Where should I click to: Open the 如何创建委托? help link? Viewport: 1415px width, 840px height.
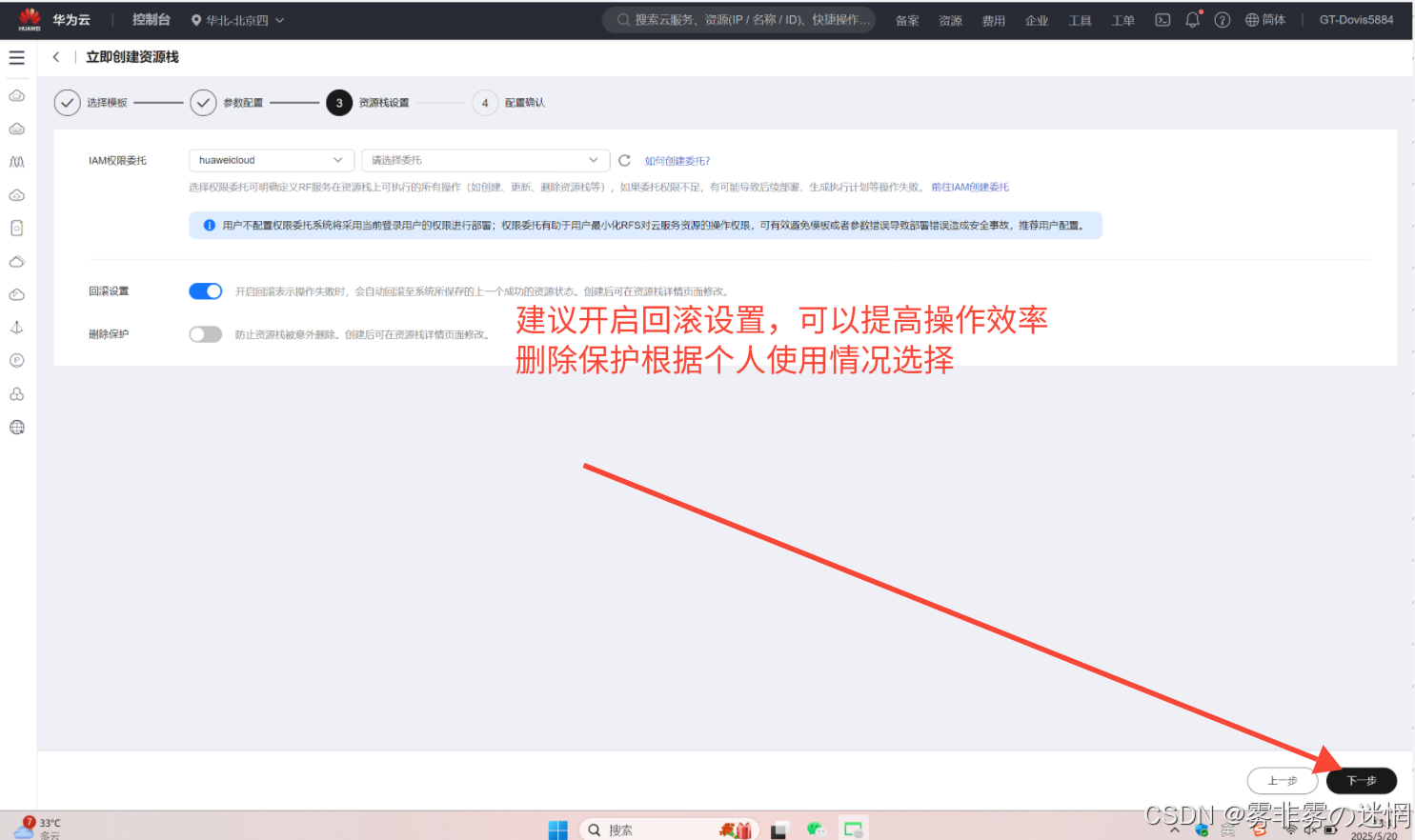coord(677,161)
